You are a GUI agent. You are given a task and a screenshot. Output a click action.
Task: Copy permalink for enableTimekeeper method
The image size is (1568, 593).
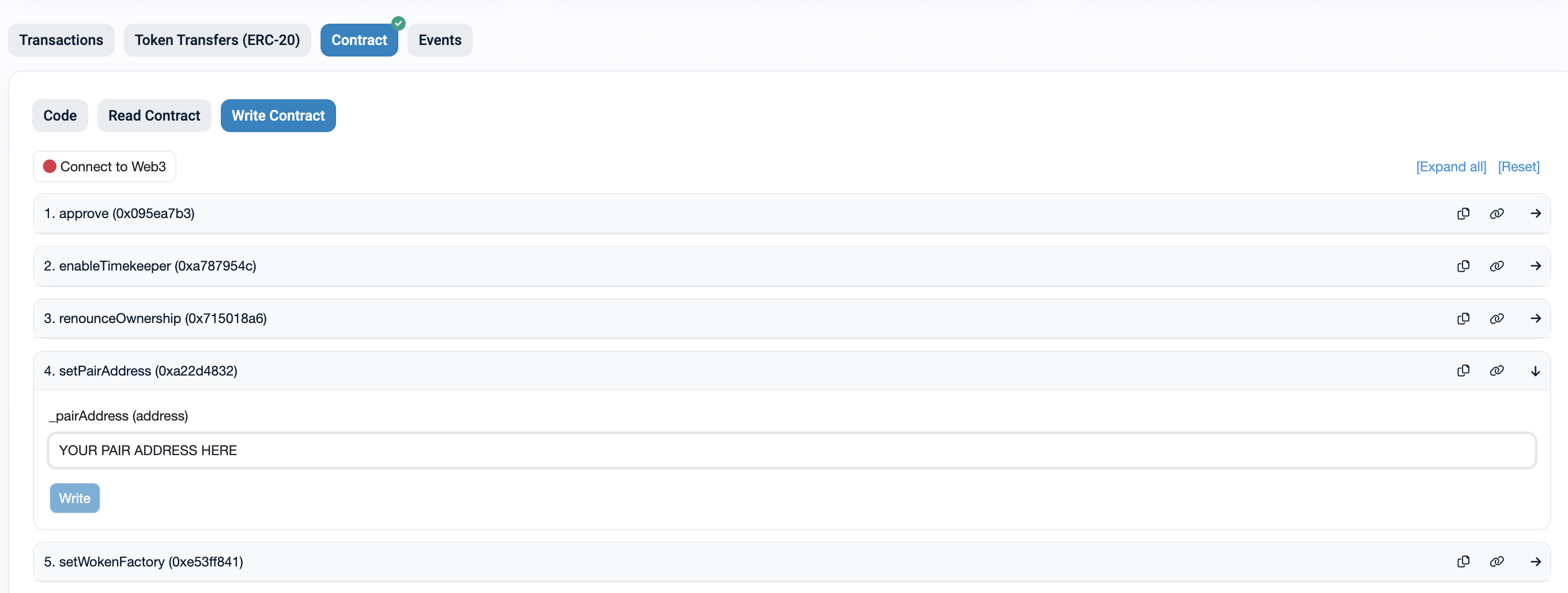pos(1497,266)
